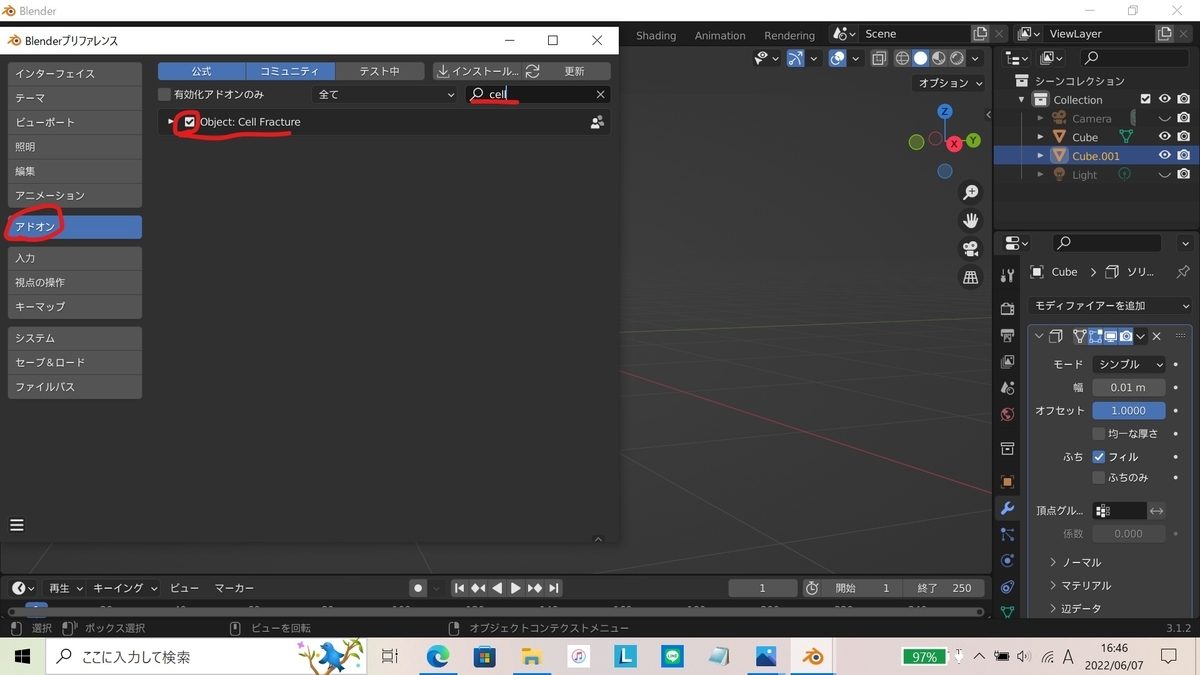Uncheck the Collection exclude checkbox
1200x675 pixels.
click(1146, 99)
